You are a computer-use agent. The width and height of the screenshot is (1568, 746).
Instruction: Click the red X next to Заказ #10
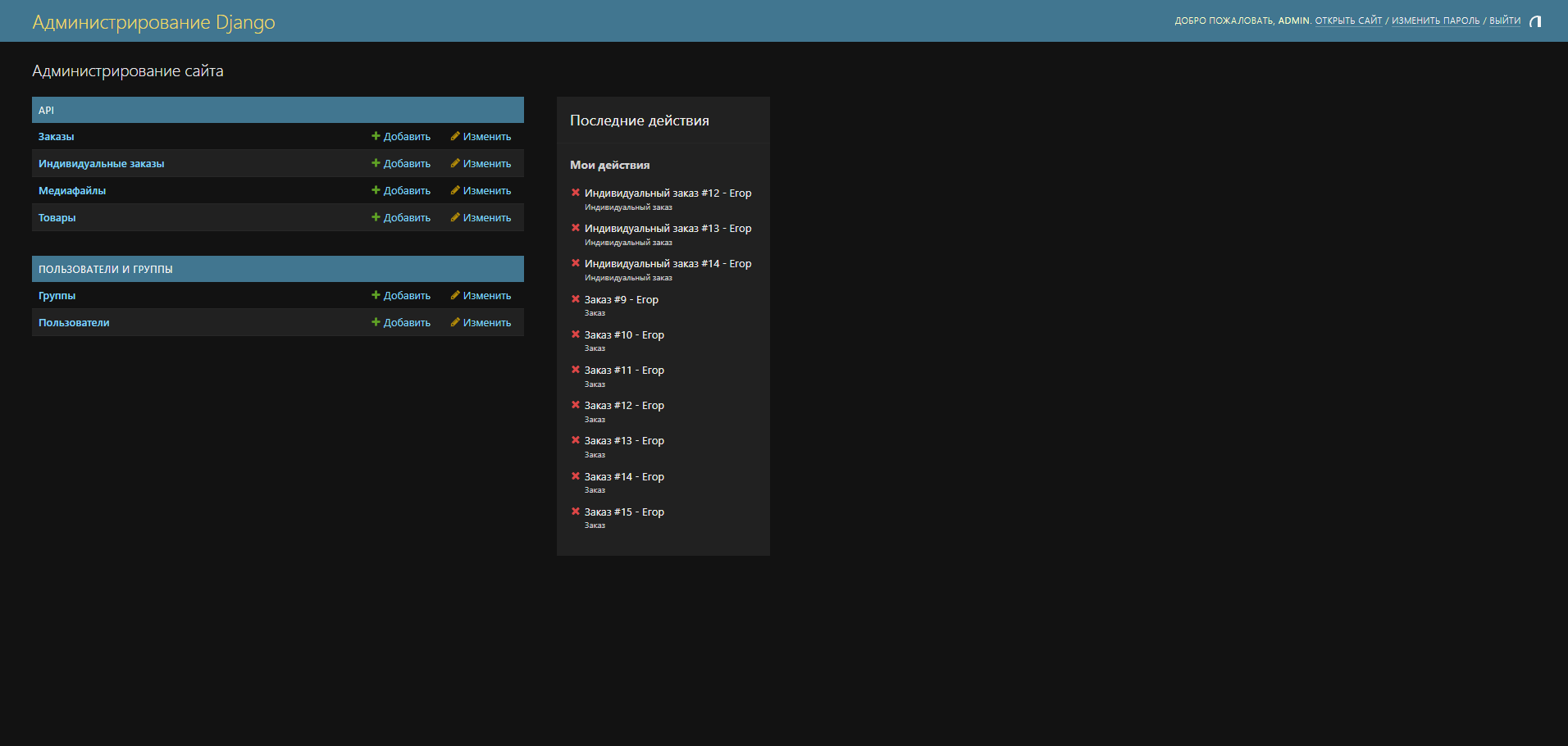pos(576,334)
